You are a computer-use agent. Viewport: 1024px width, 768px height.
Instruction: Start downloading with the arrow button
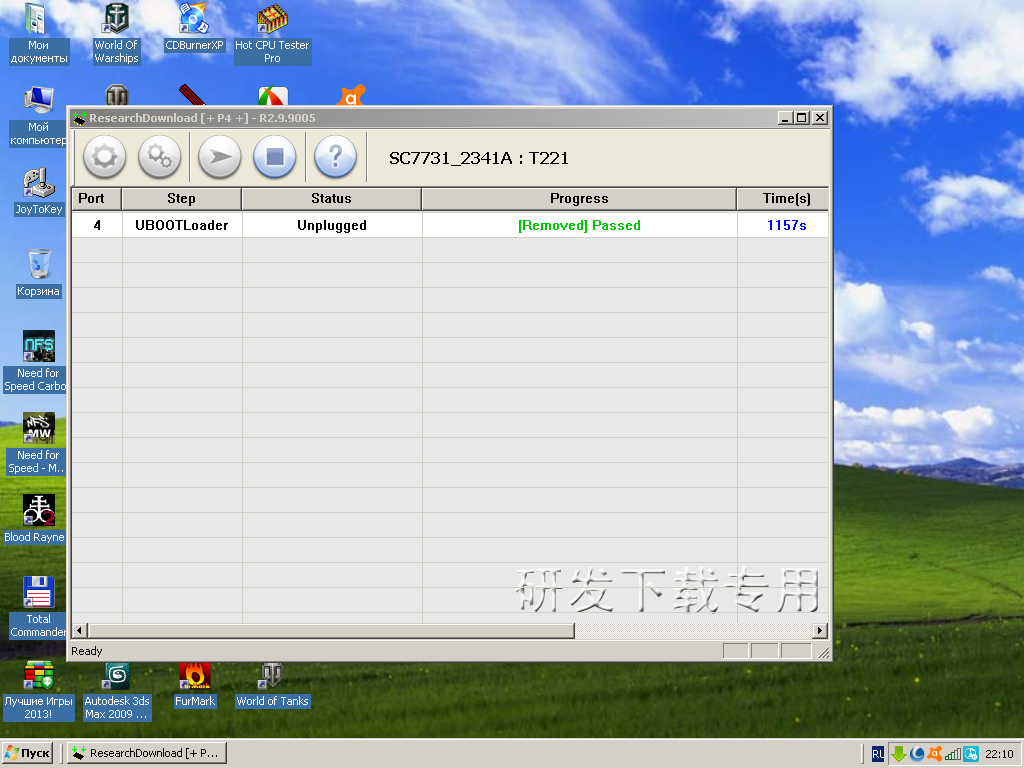(219, 157)
